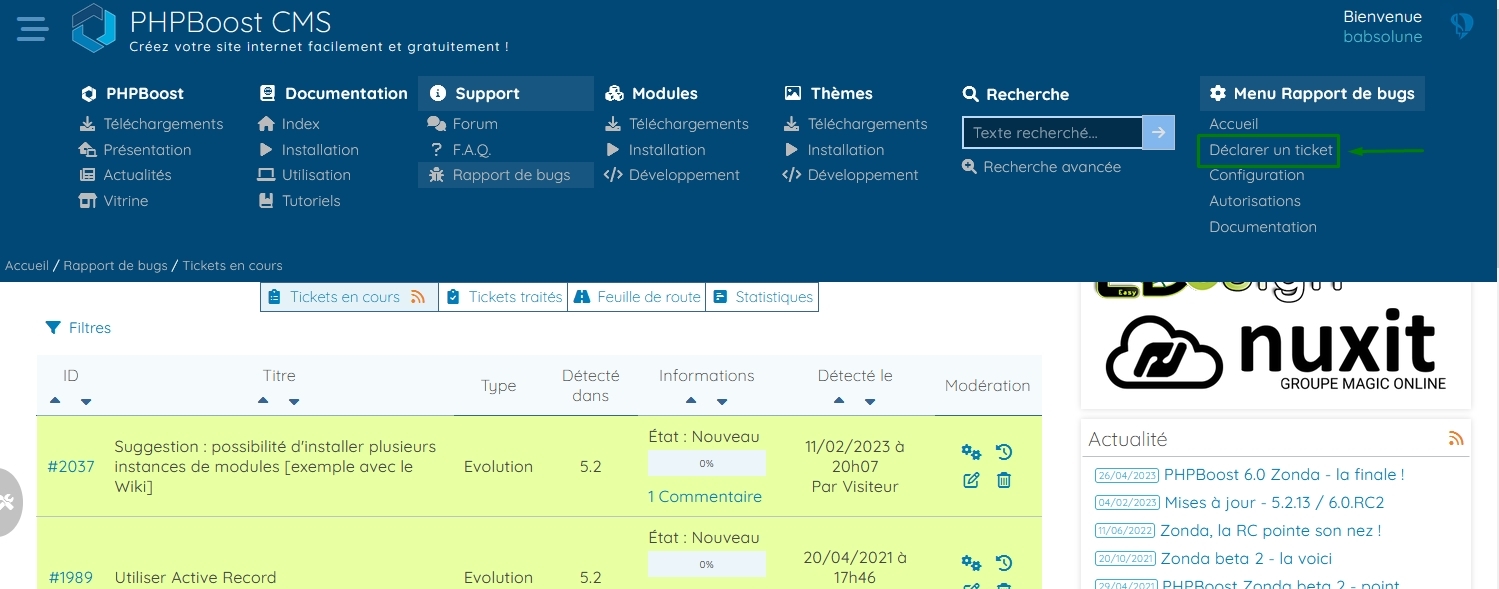This screenshot has height=589, width=1499.
Task: Switch to the Feuille de route tab
Action: [x=637, y=297]
